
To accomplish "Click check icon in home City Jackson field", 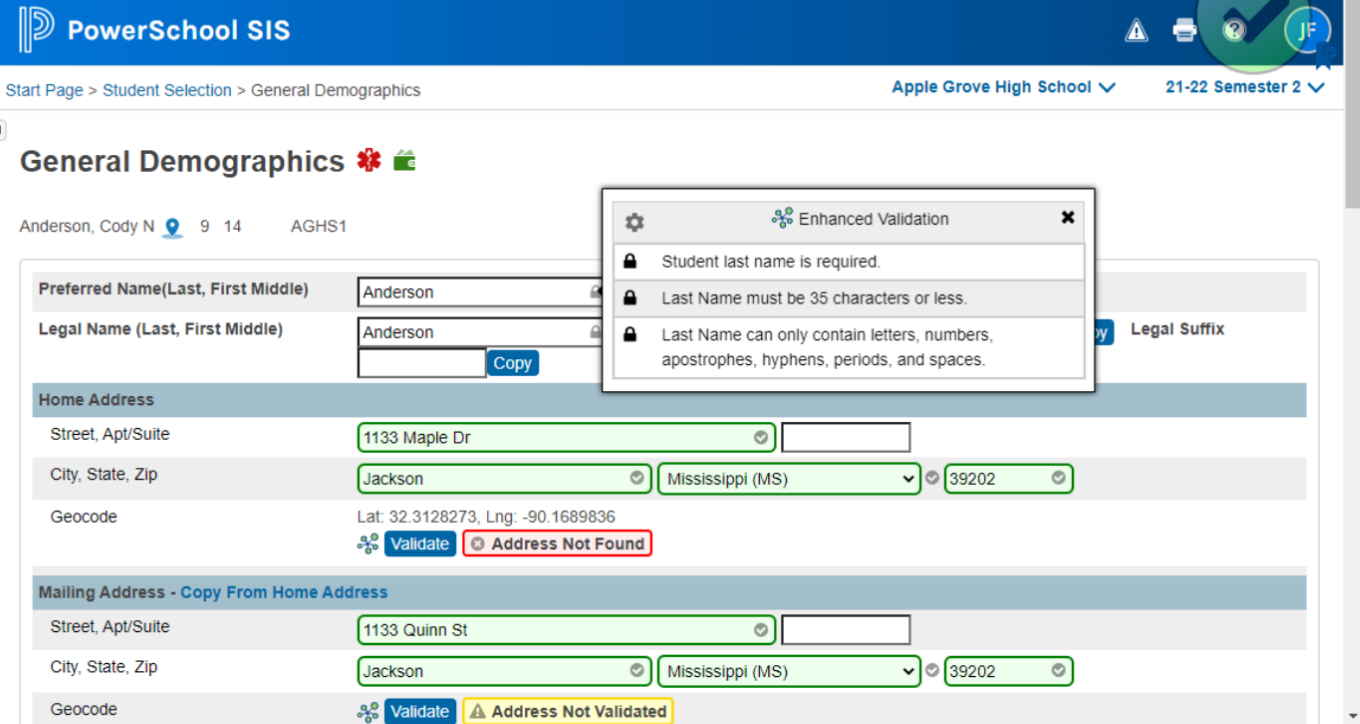I will (637, 478).
